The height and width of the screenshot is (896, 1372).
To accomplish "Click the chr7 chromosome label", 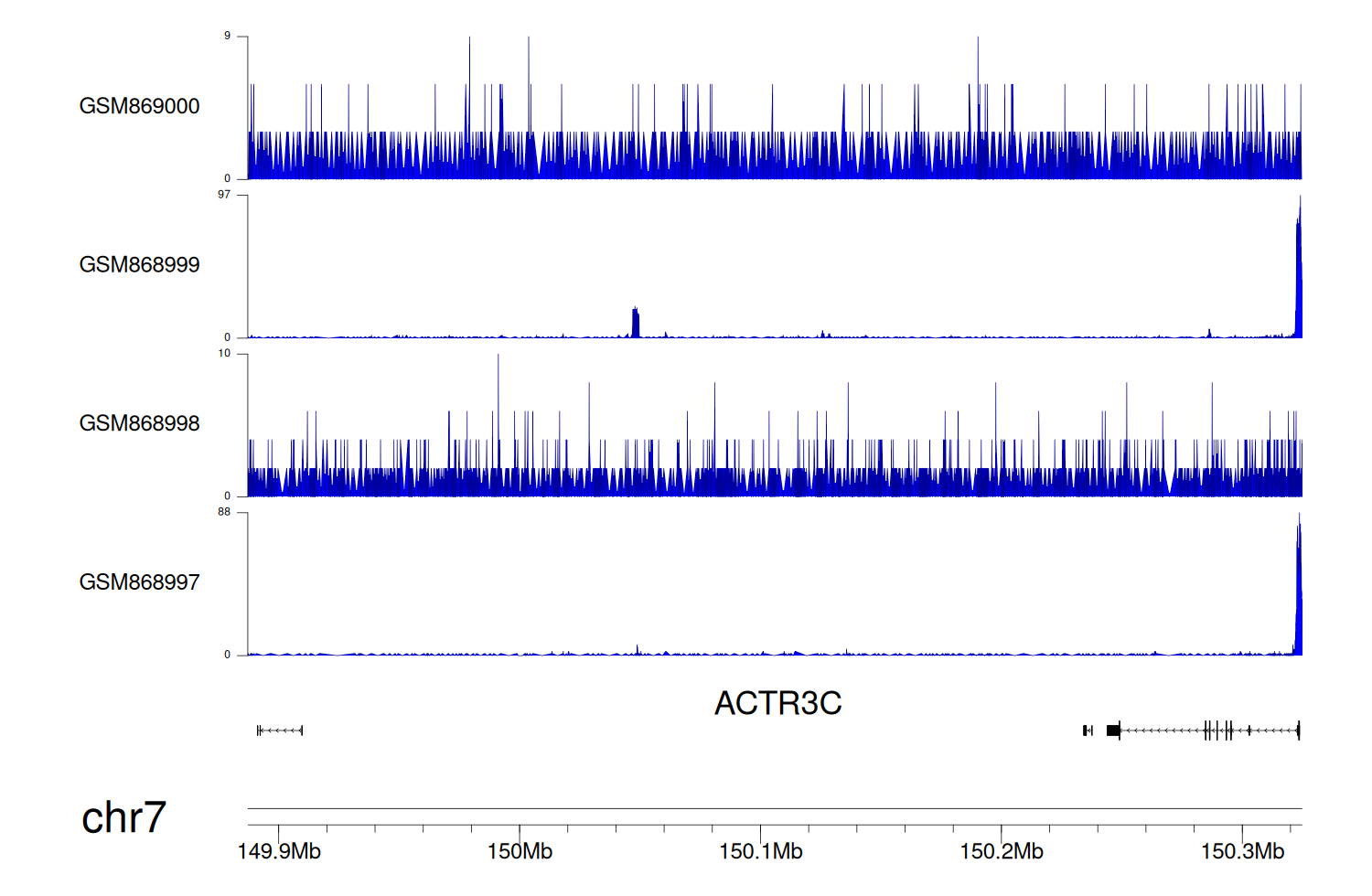I will (x=123, y=817).
